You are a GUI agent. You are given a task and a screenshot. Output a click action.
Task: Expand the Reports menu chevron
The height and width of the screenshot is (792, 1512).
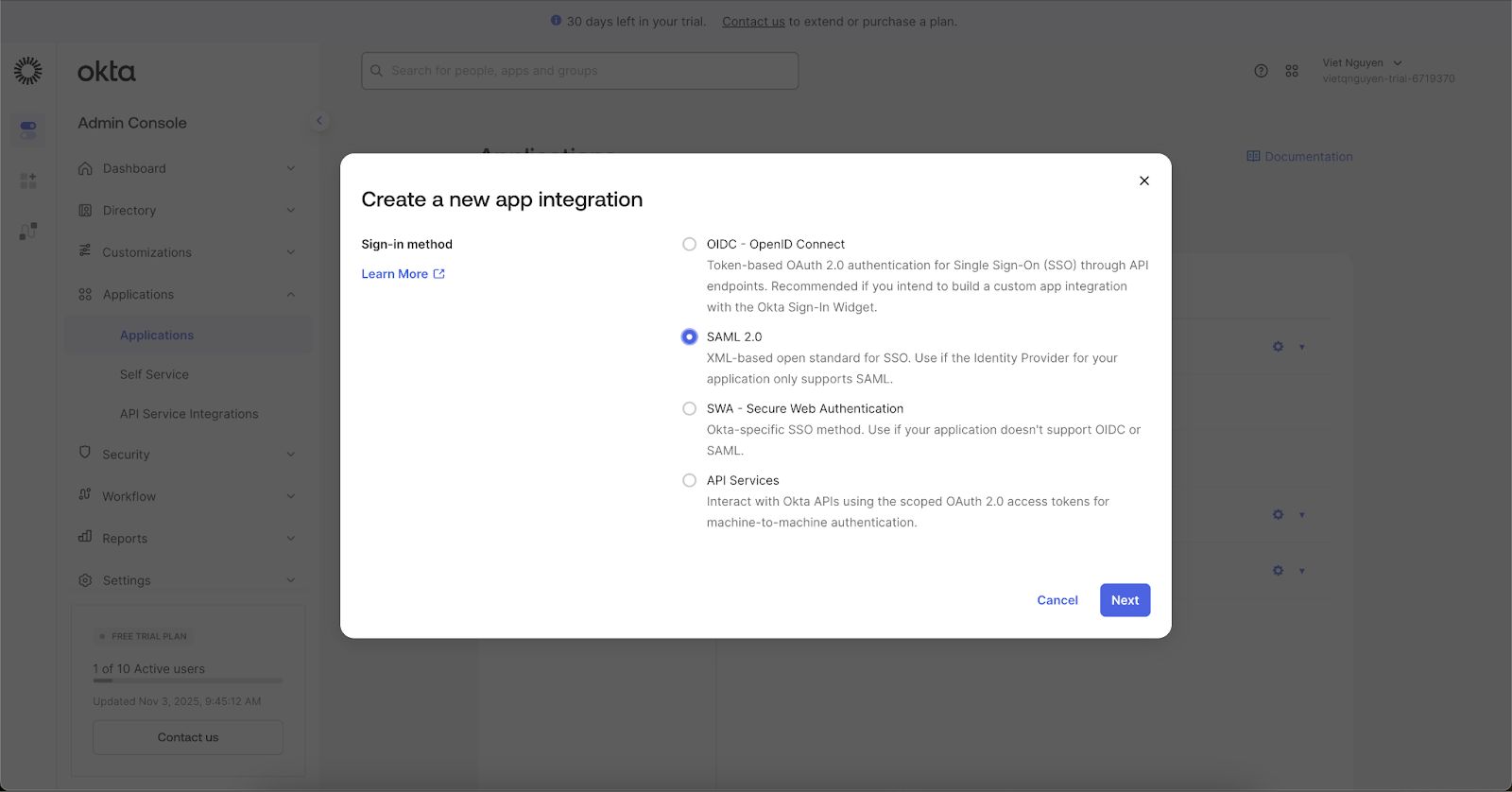291,539
